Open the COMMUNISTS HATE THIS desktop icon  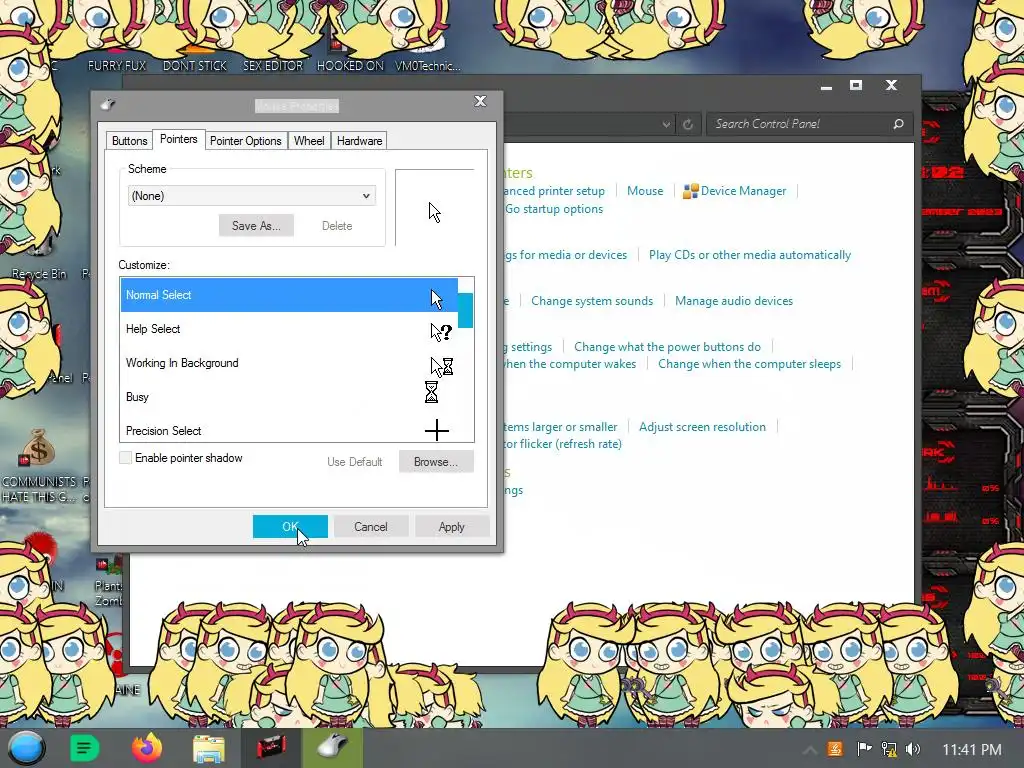(39, 465)
